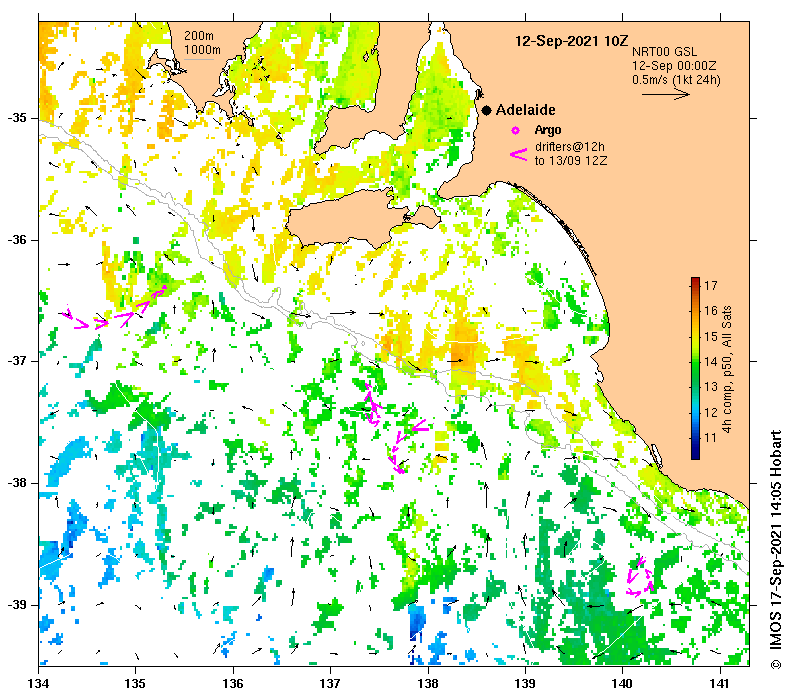Click colorbar tick value 14
Image resolution: width=791 pixels, height=700 pixels.
click(x=711, y=361)
